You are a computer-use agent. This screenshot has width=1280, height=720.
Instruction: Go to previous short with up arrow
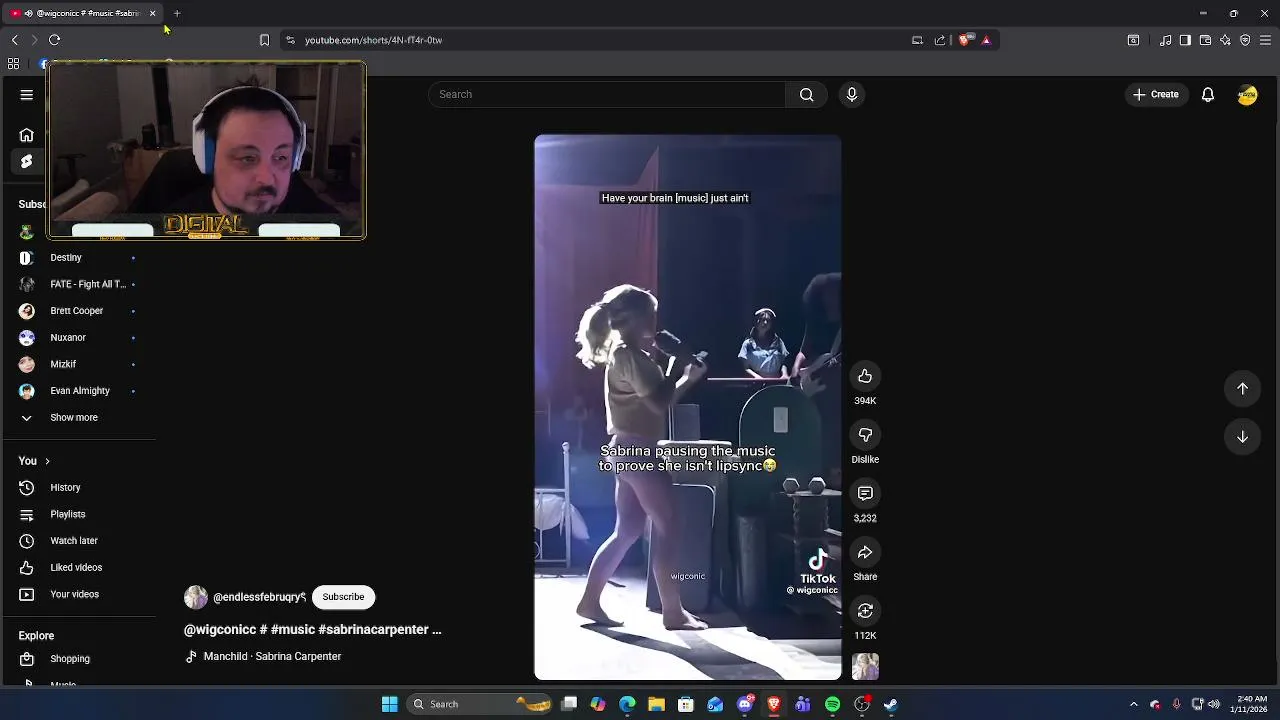1242,388
